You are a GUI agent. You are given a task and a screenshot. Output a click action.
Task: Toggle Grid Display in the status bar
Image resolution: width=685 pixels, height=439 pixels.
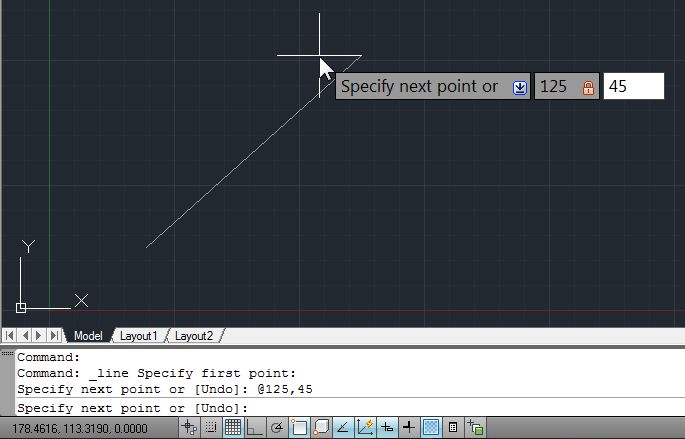pyautogui.click(x=232, y=428)
